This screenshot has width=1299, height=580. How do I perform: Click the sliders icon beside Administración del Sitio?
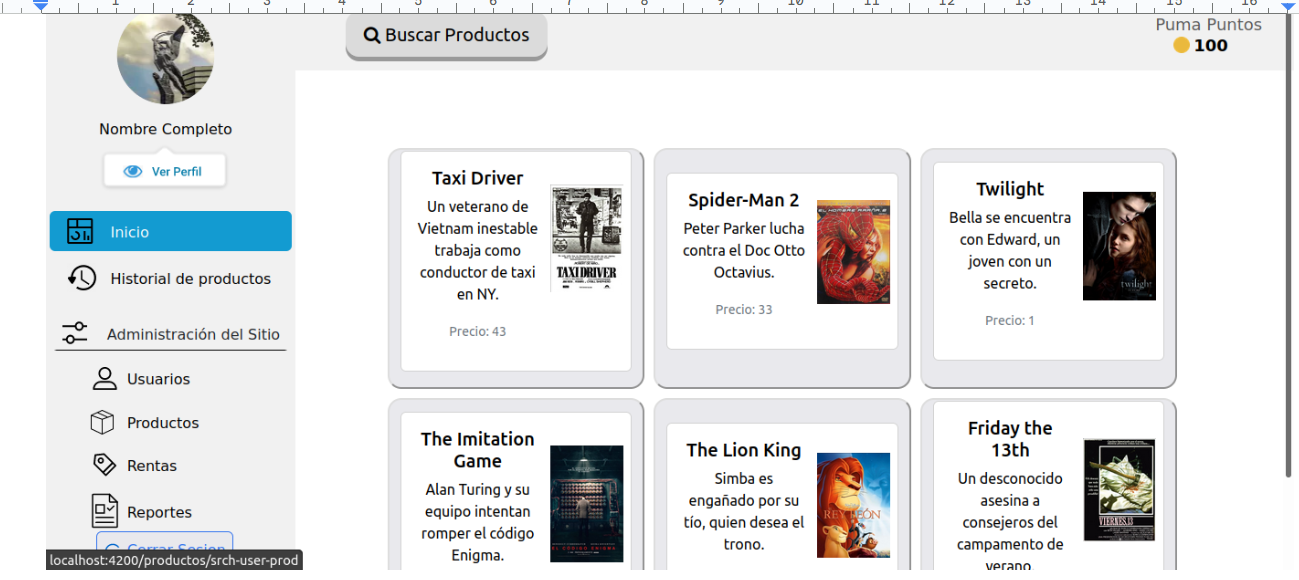click(x=75, y=333)
